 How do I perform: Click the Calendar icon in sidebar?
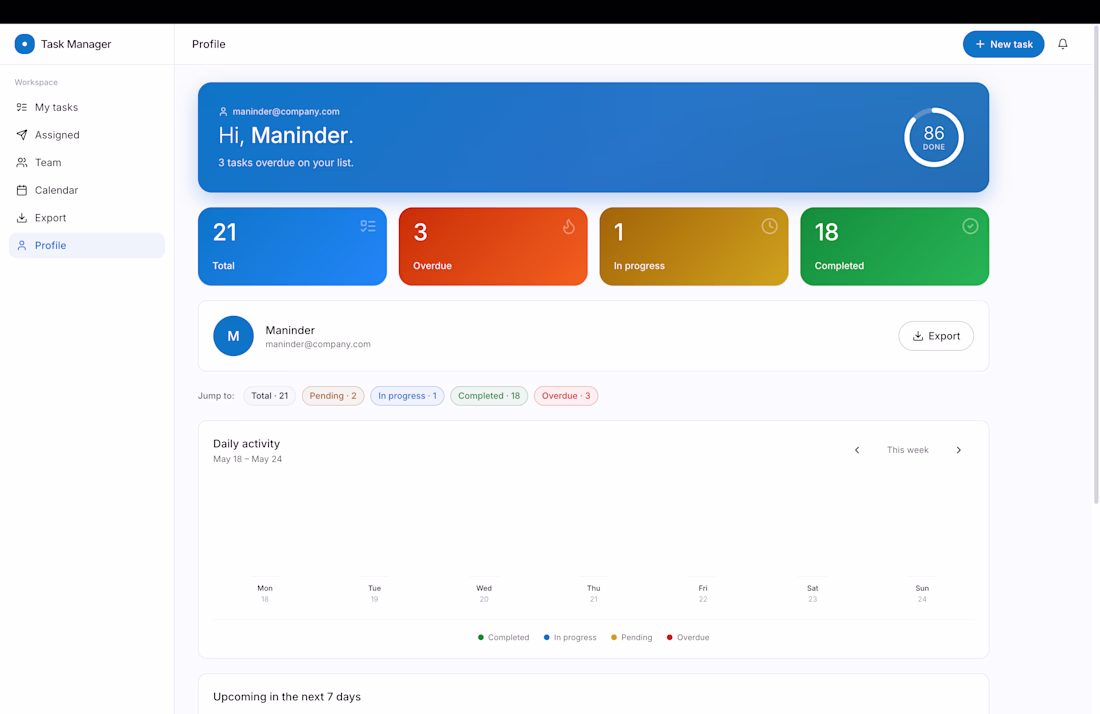pyautogui.click(x=22, y=190)
